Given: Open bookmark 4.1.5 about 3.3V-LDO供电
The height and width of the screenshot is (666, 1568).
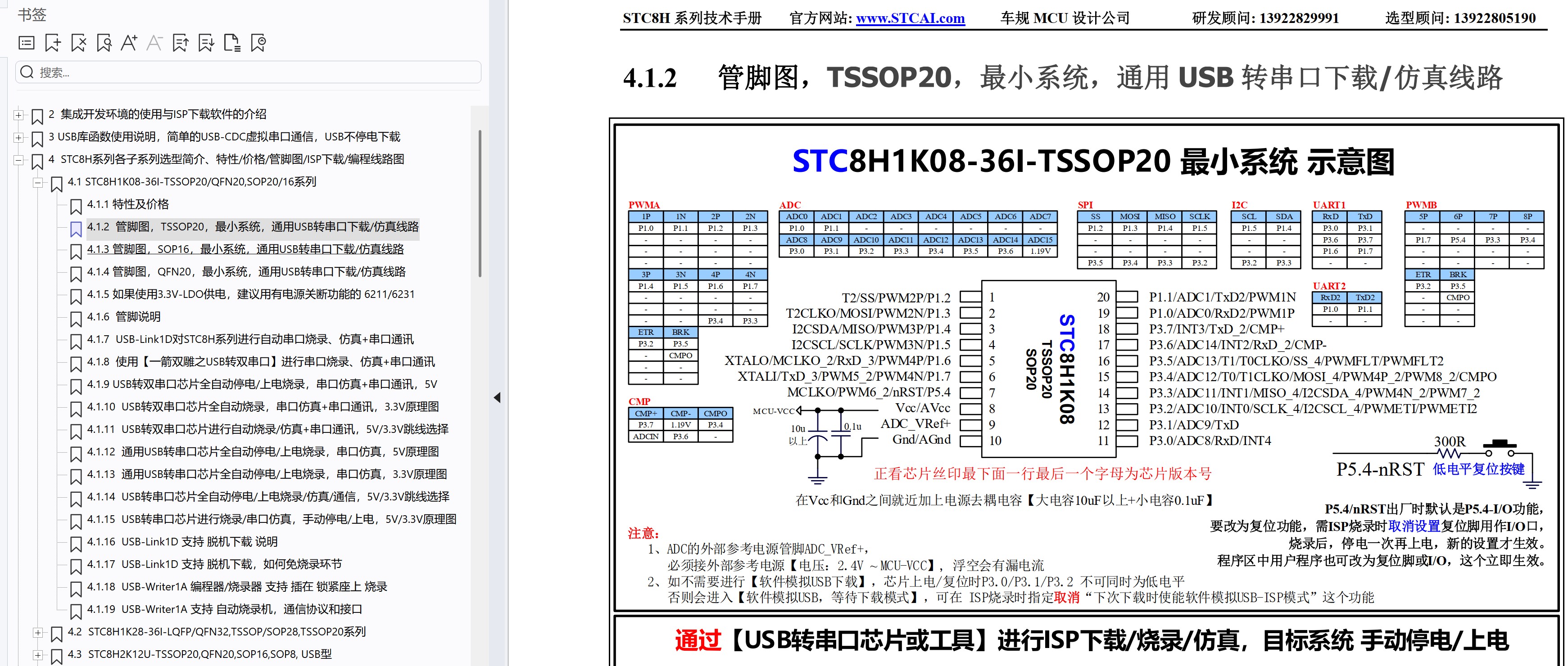Looking at the screenshot, I should coord(251,294).
